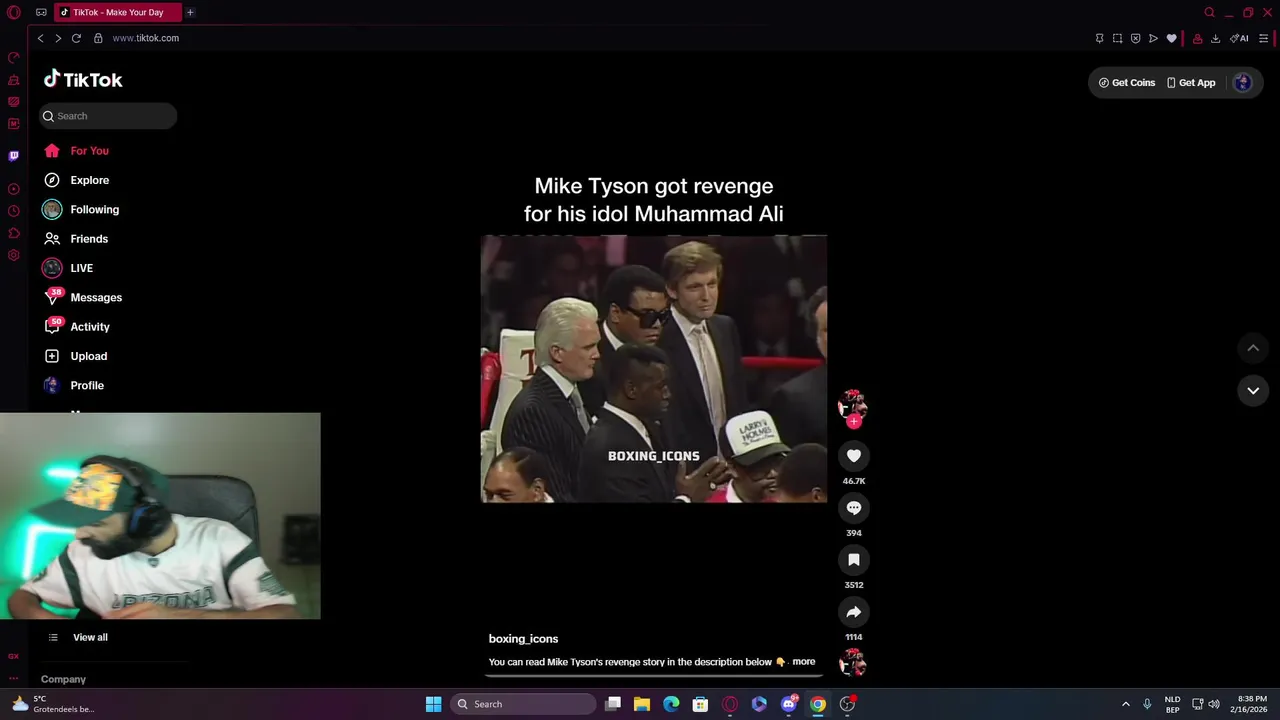Seek using the video progress bar

coord(654,675)
